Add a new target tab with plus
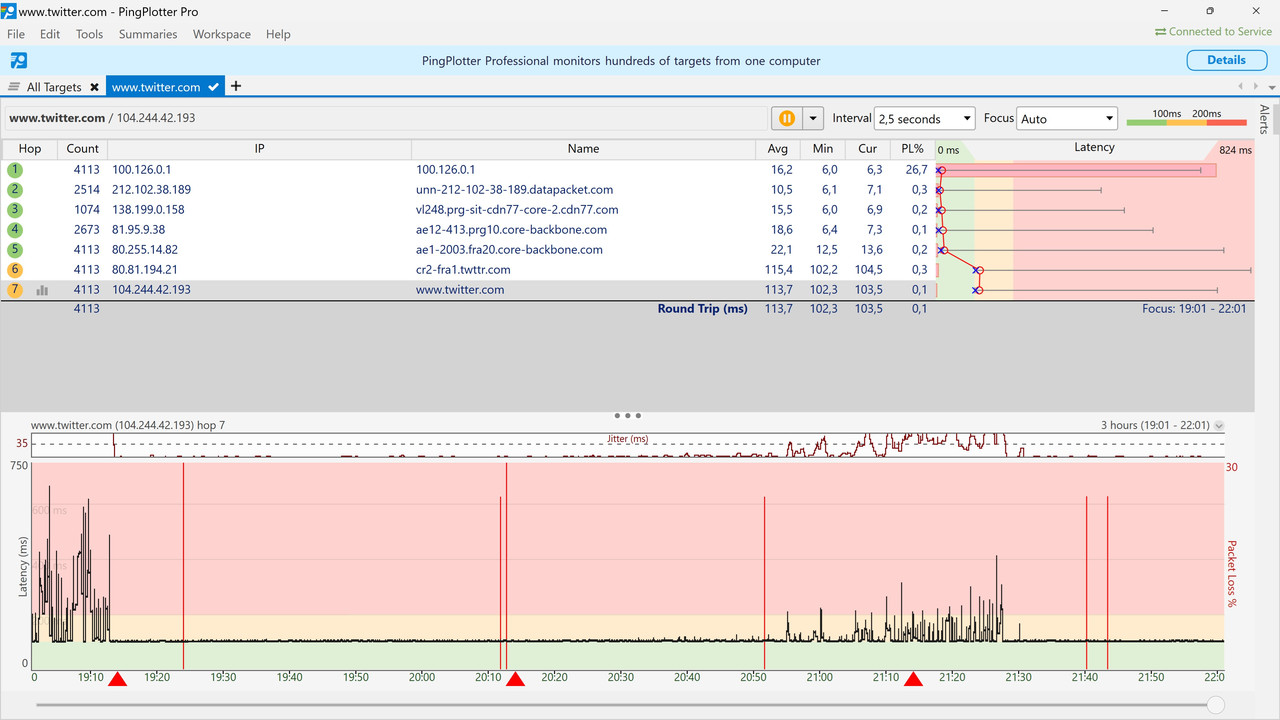The width and height of the screenshot is (1280, 720). coord(236,86)
